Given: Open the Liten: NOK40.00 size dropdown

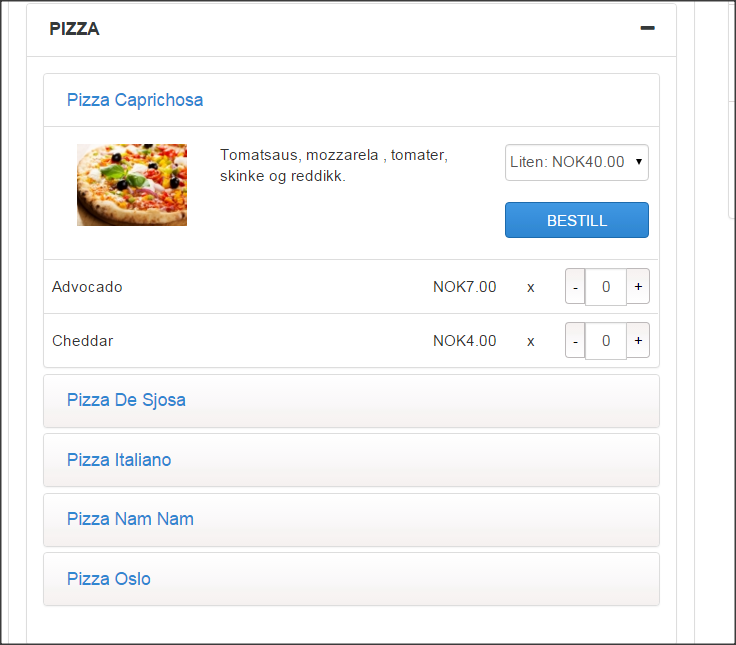Looking at the screenshot, I should (576, 162).
